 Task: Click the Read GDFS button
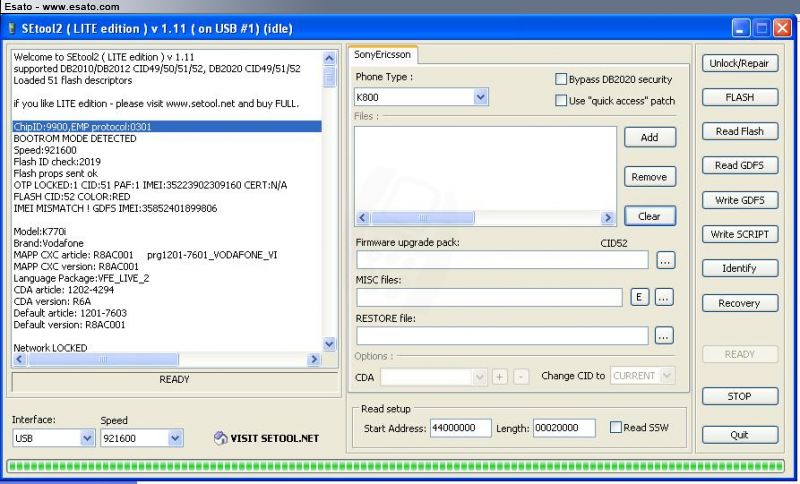coord(739,166)
